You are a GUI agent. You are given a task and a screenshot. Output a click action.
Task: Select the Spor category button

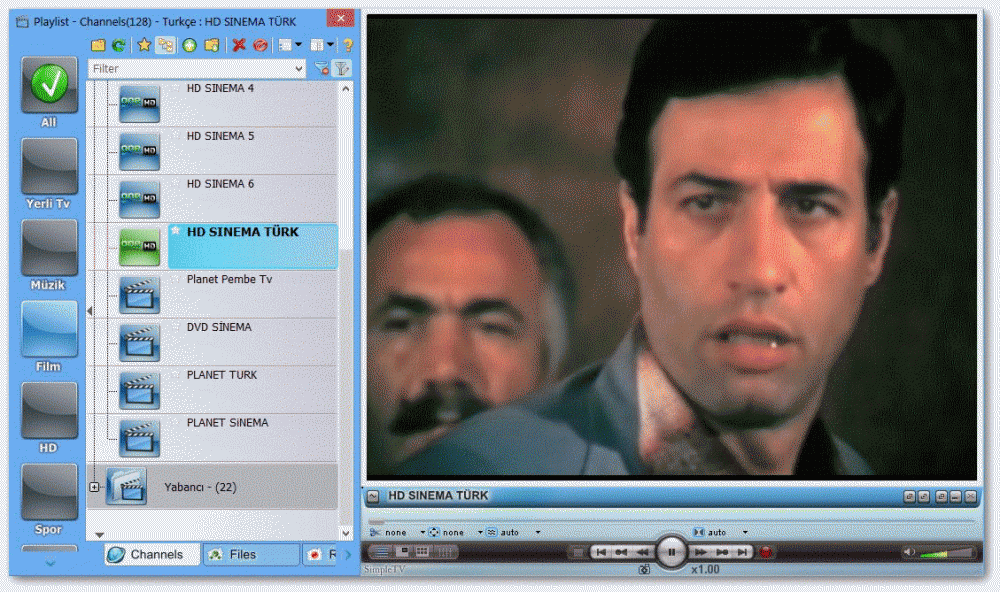click(49, 500)
